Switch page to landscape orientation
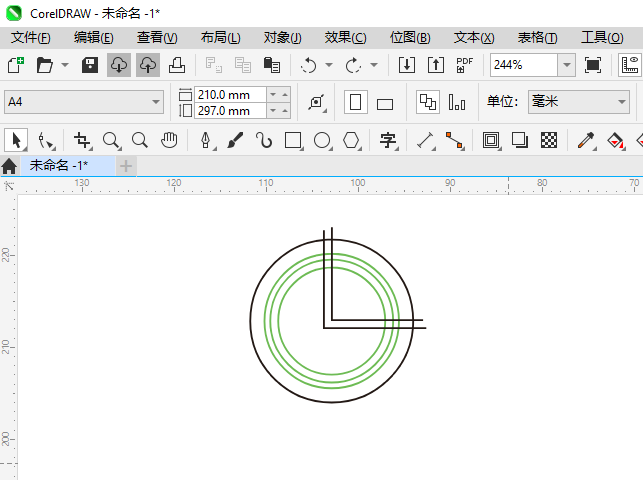The height and width of the screenshot is (480, 643). [x=385, y=103]
